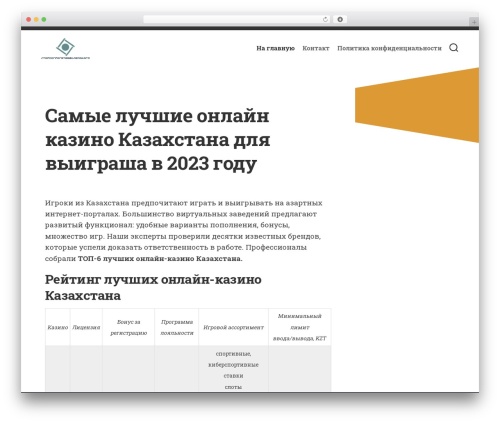The width and height of the screenshot is (500, 423).
Task: Click the browser address bar field
Action: click(x=237, y=19)
